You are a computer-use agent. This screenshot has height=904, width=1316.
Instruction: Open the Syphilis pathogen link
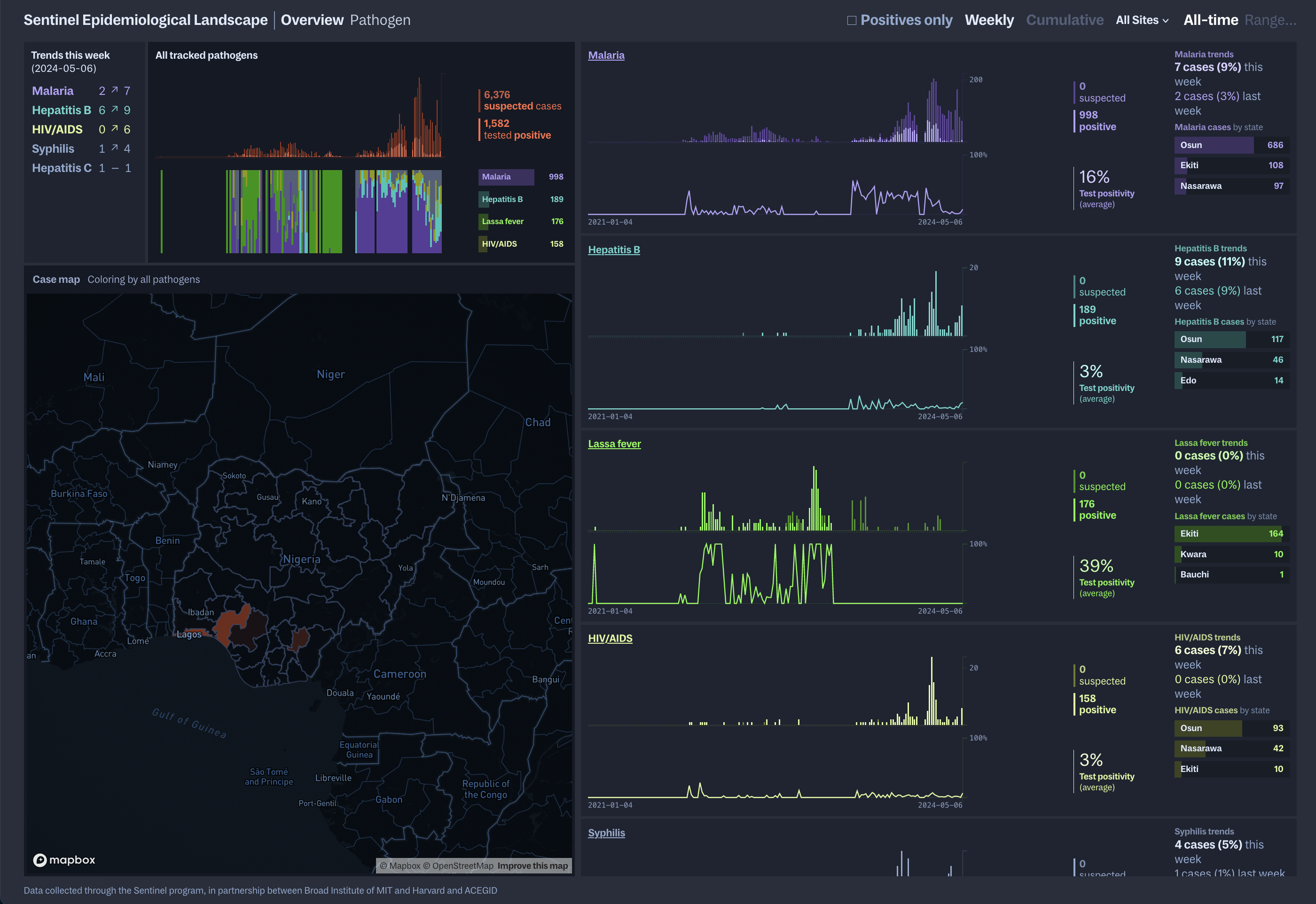pyautogui.click(x=607, y=833)
